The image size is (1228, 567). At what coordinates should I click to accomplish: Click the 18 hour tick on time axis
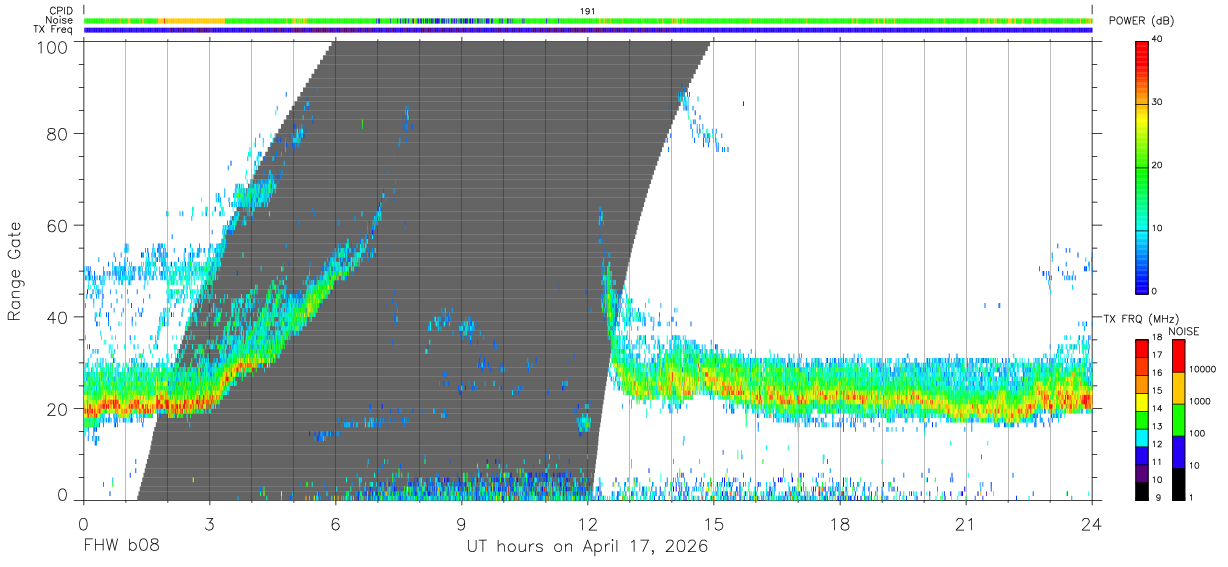tap(839, 524)
